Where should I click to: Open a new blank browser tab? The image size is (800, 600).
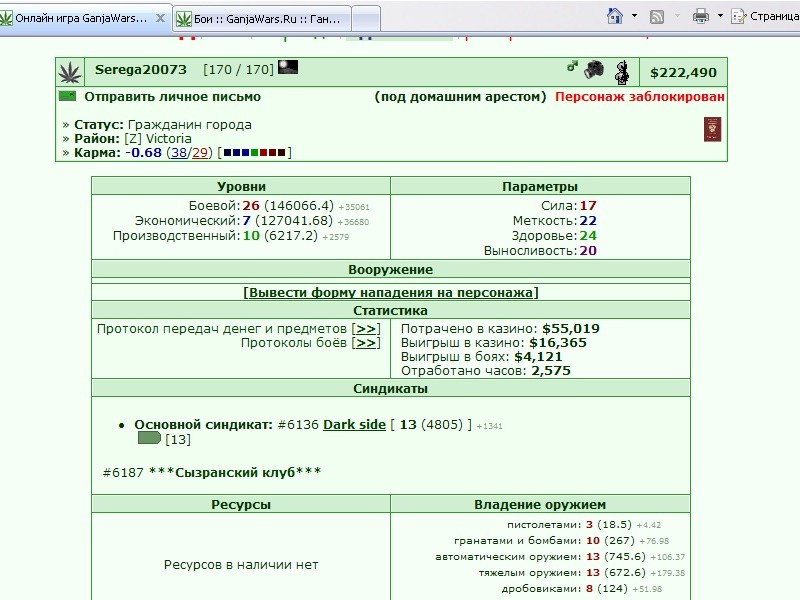[366, 19]
